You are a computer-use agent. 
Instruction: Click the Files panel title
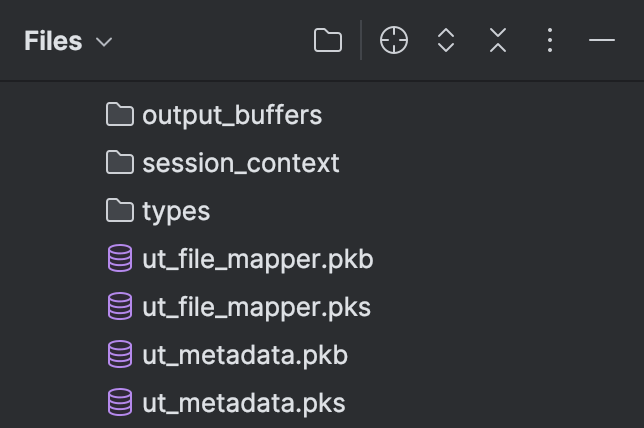53,41
